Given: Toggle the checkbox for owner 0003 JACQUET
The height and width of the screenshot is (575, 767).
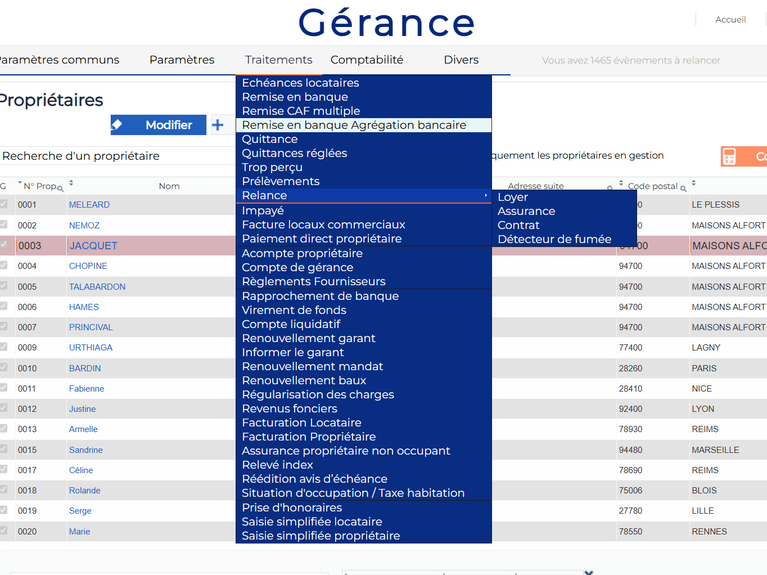Looking at the screenshot, I should (4, 245).
